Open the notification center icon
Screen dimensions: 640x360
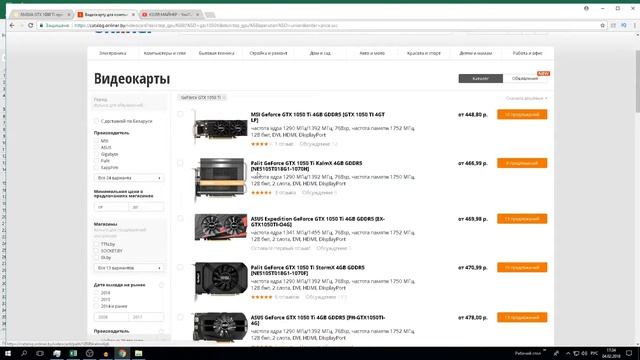coord(629,353)
